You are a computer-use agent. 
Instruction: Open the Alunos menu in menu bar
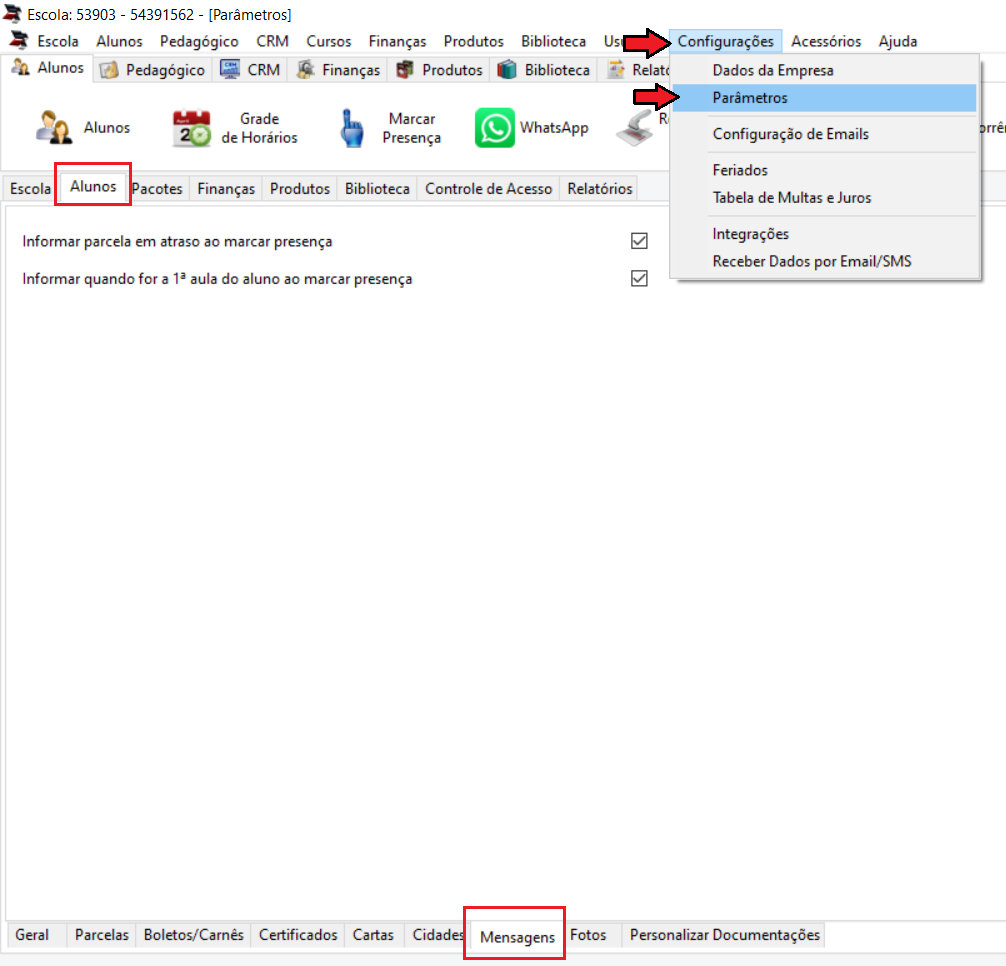click(119, 41)
